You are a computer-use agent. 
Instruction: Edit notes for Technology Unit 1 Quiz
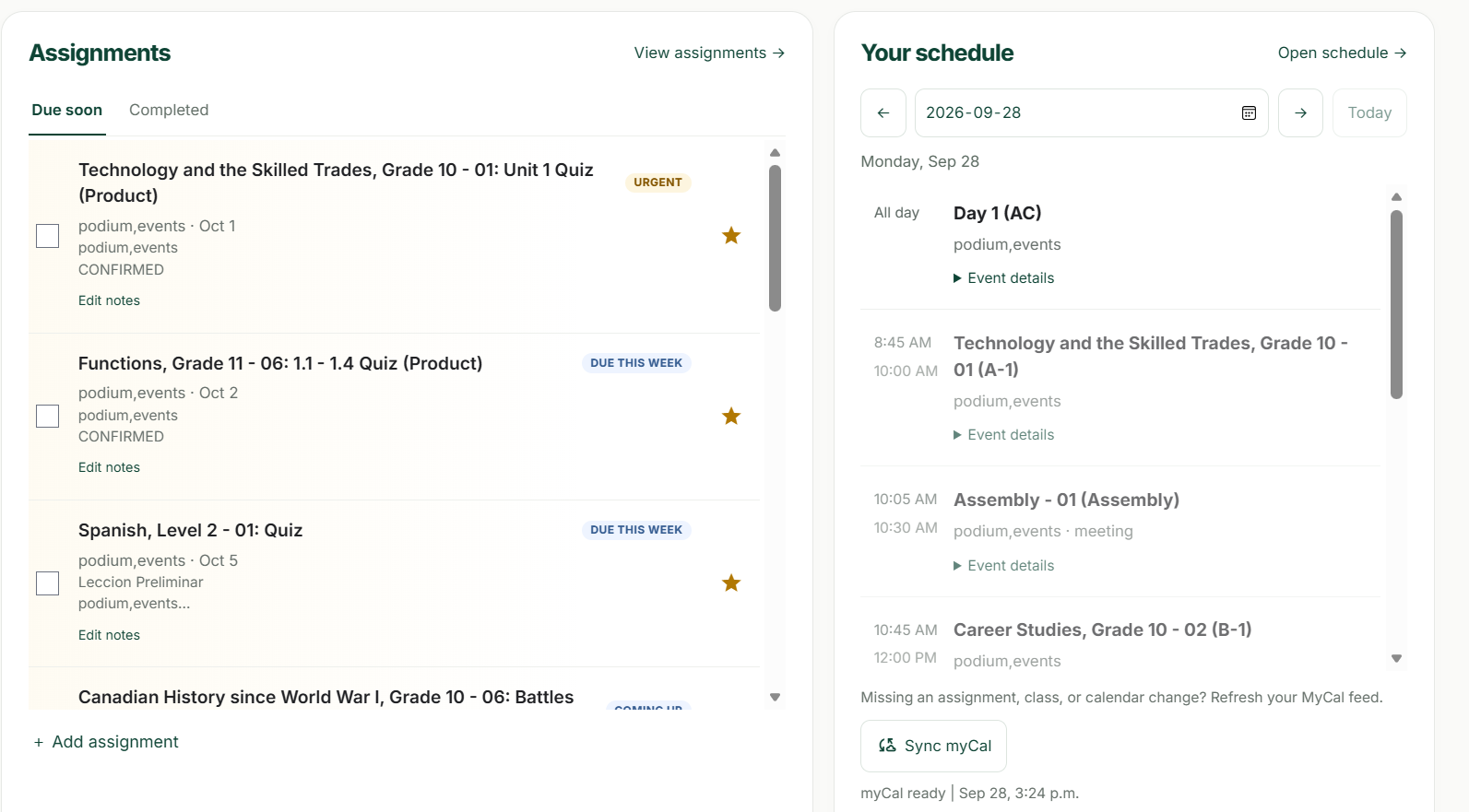109,300
